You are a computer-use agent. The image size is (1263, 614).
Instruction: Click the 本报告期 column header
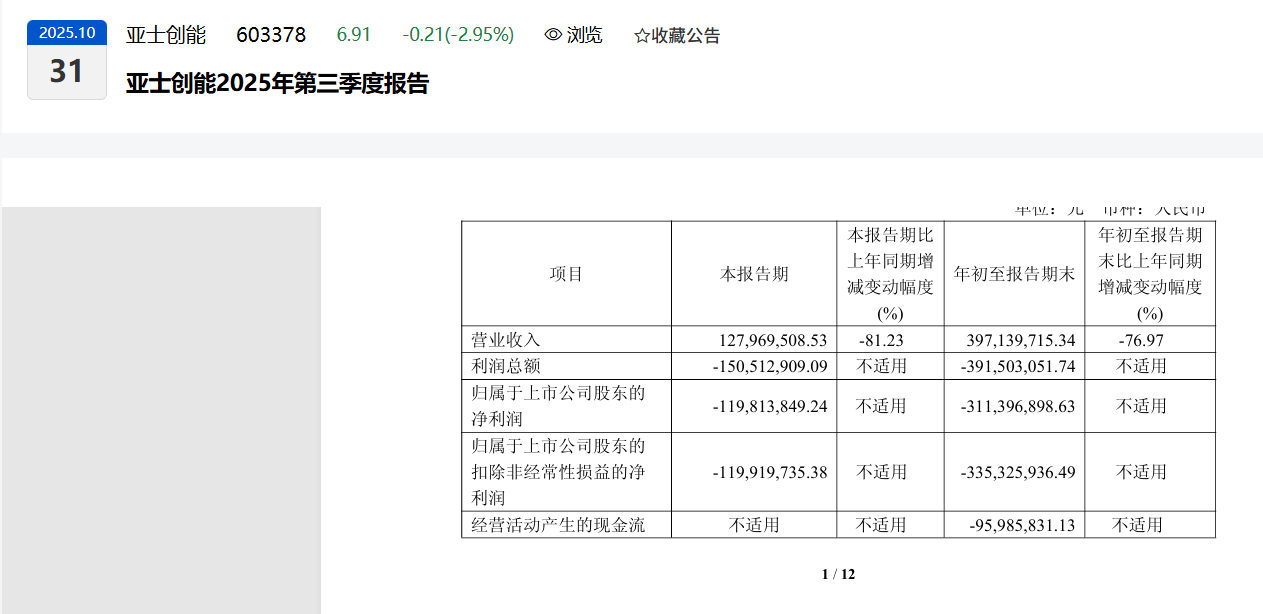click(755, 274)
